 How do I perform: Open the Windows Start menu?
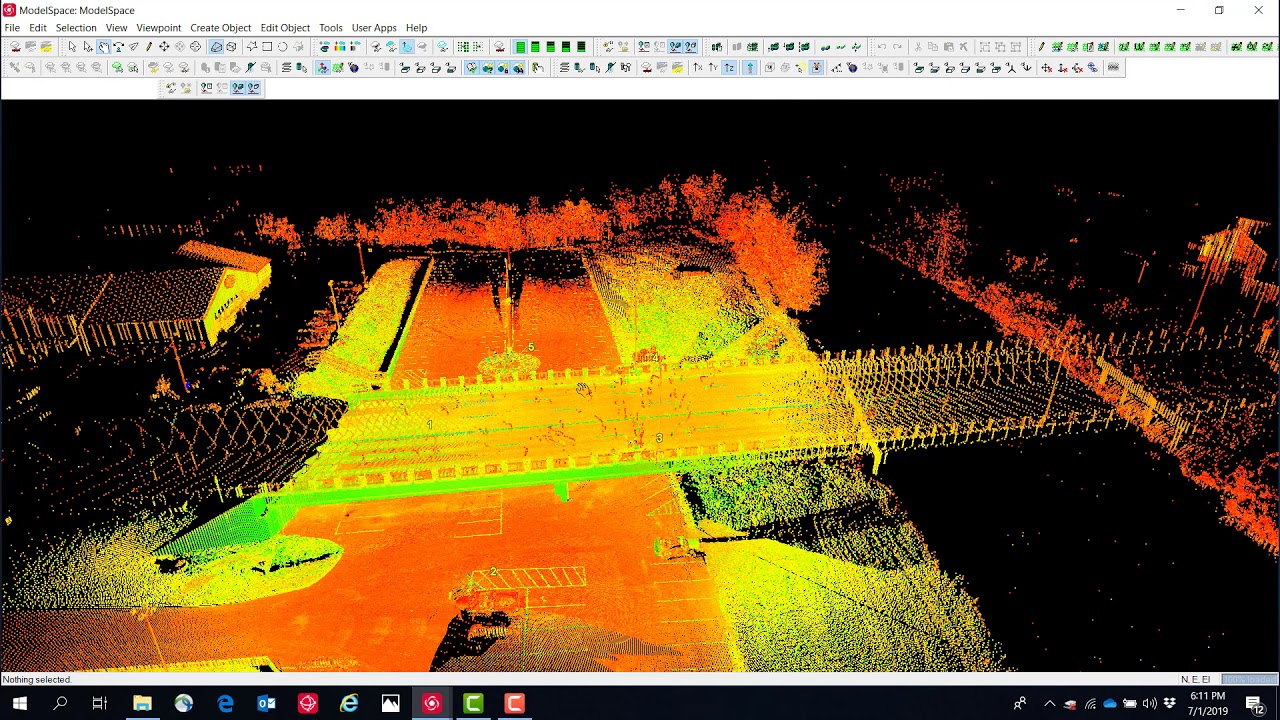20,704
